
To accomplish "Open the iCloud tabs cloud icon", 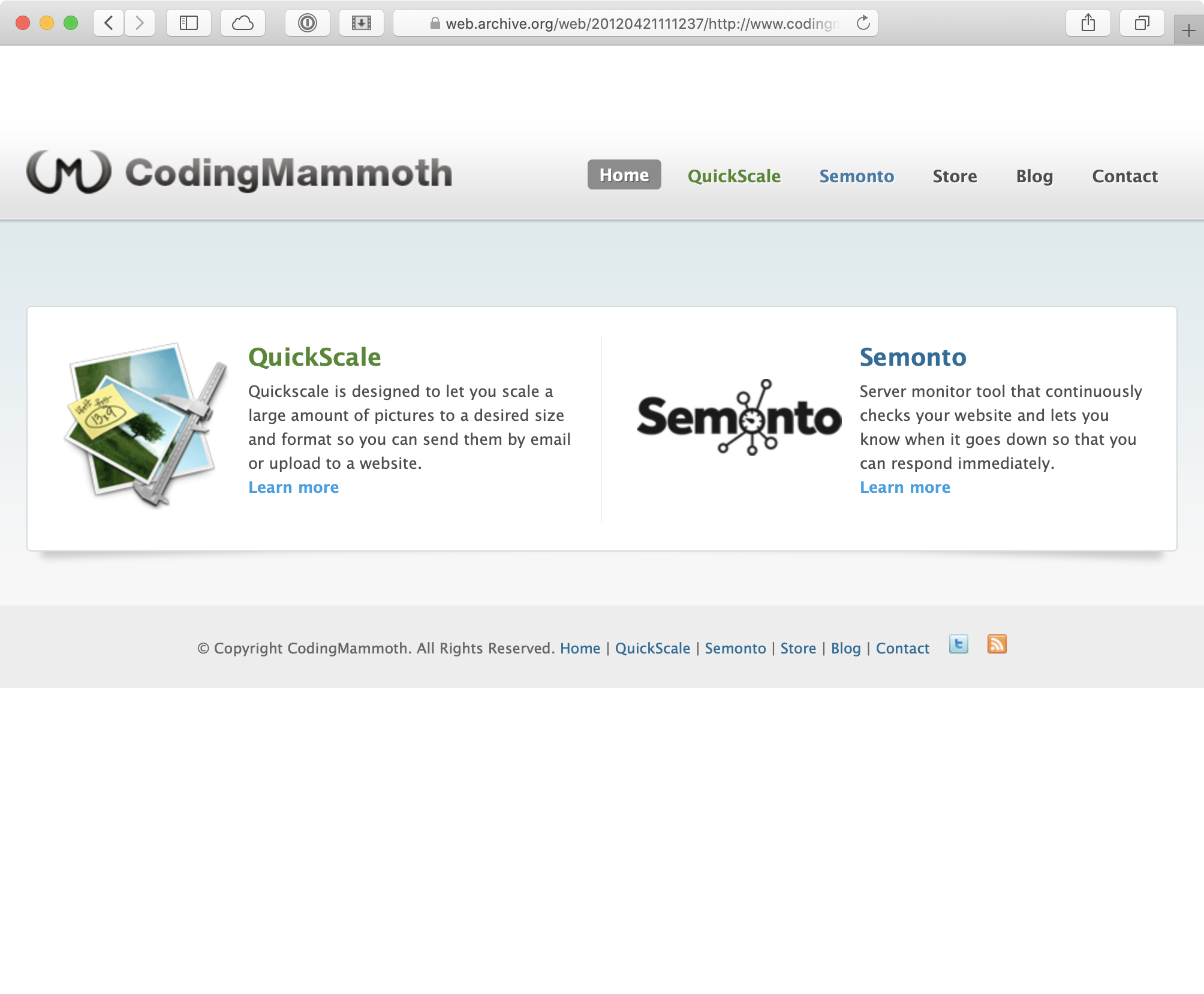I will click(243, 23).
